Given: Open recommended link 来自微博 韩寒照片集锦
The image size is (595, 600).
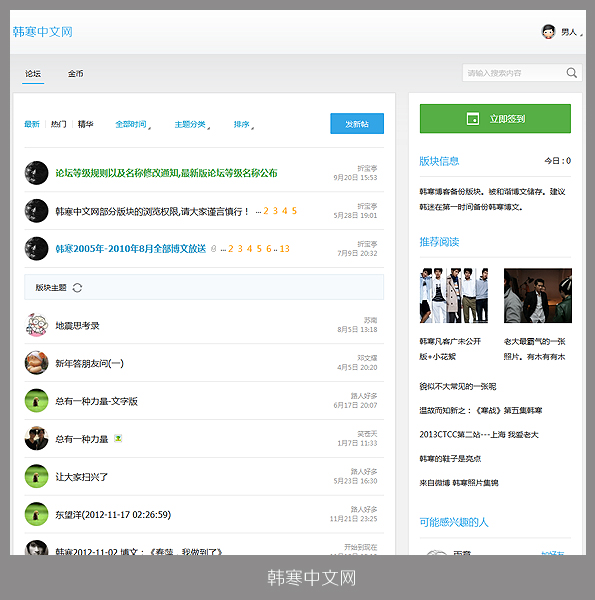Looking at the screenshot, I should pos(459,483).
